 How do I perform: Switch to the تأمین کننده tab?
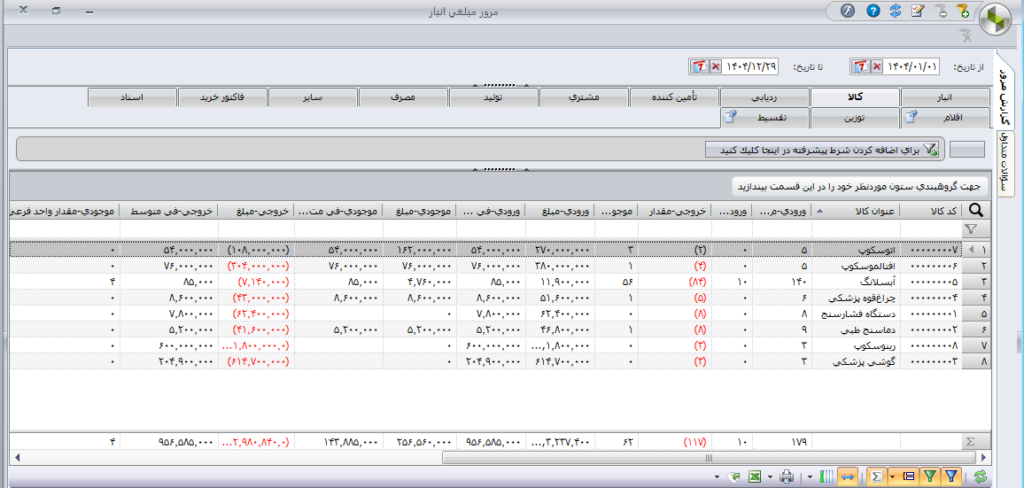[x=675, y=97]
